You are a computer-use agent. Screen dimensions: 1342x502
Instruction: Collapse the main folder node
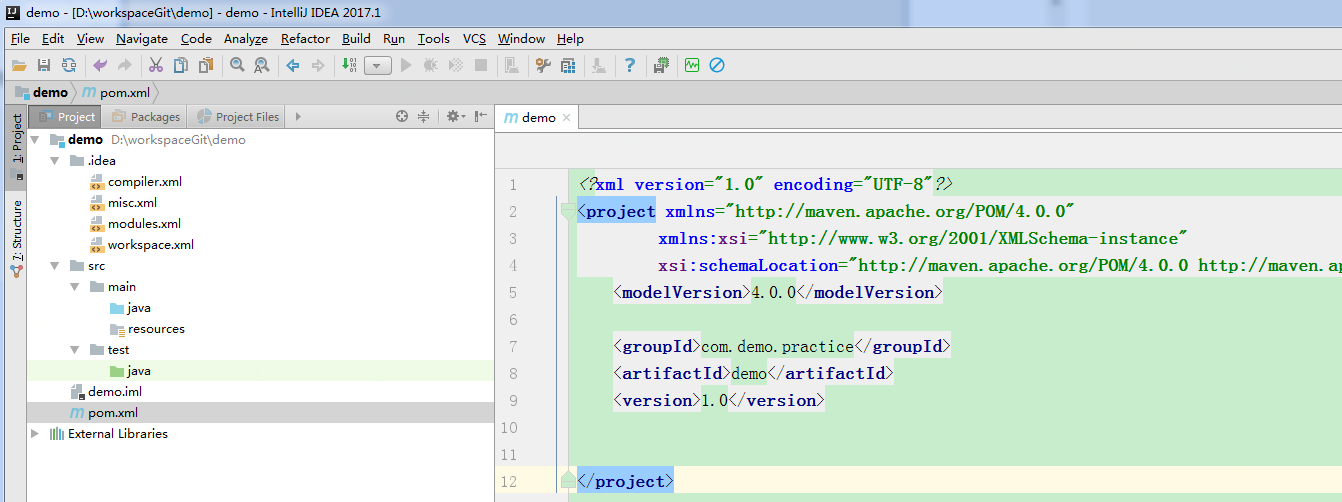click(75, 287)
